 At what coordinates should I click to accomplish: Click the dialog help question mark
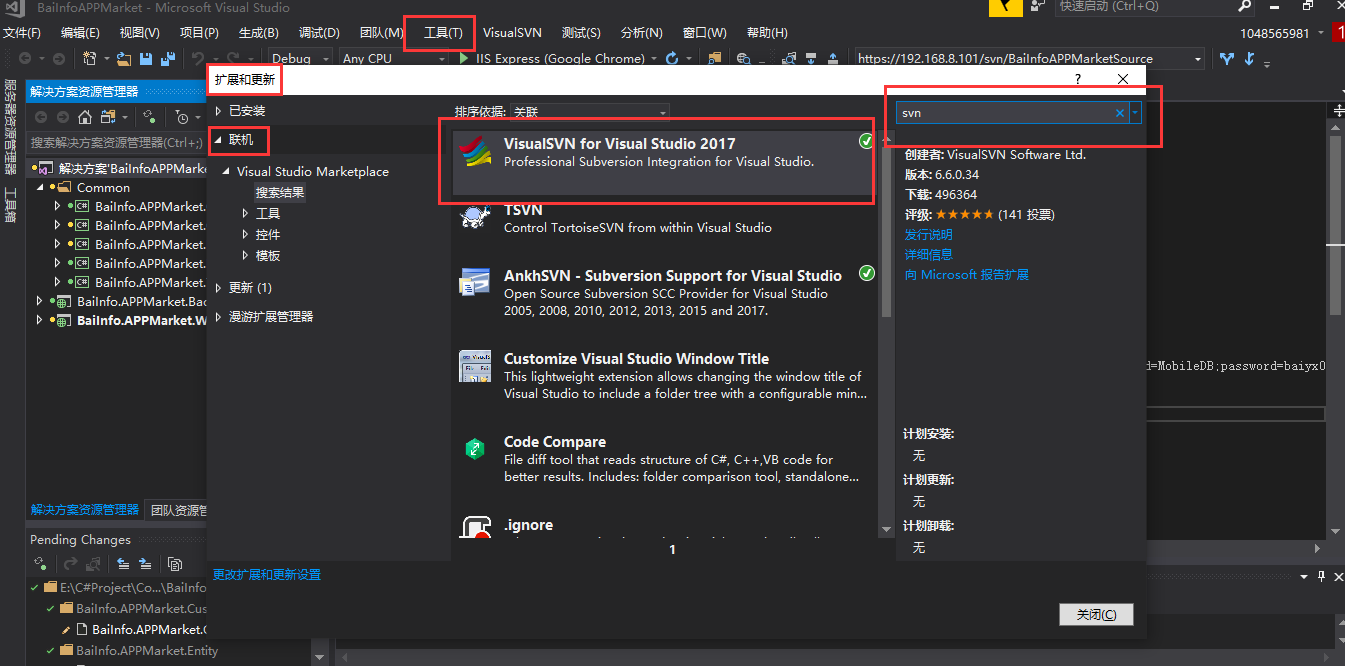click(1077, 79)
